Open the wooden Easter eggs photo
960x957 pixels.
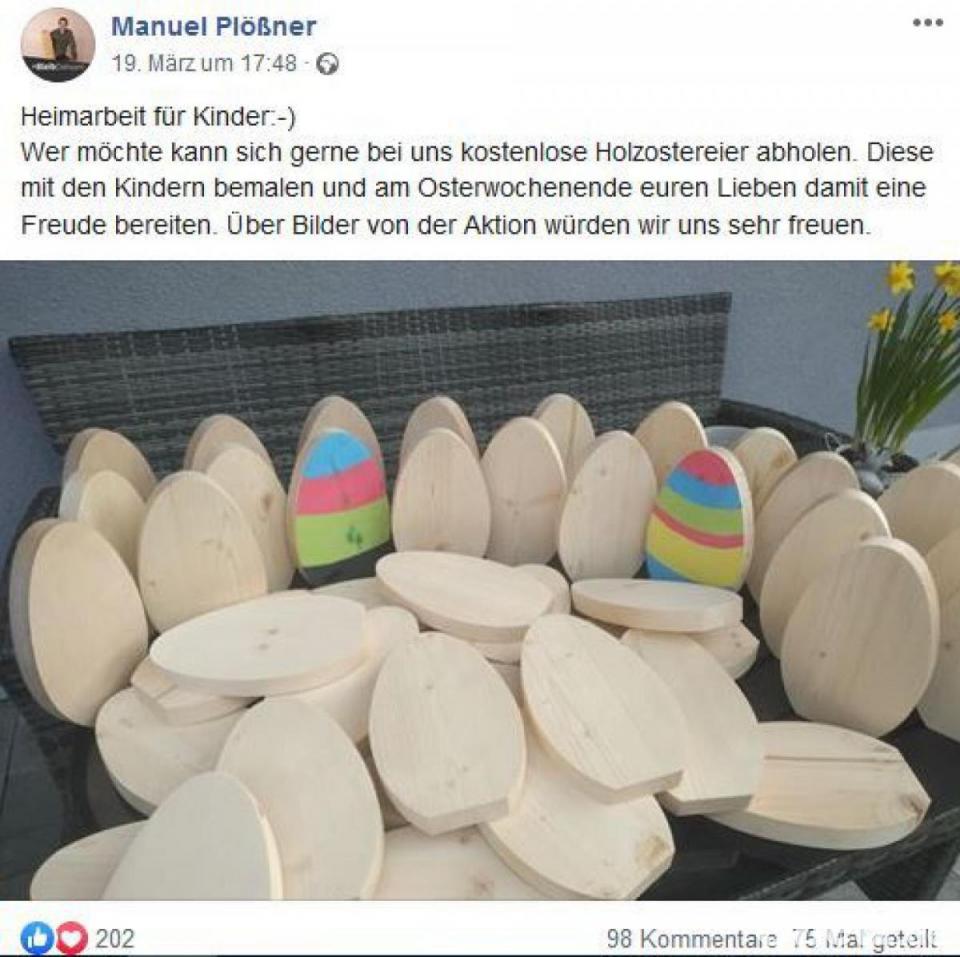point(480,580)
